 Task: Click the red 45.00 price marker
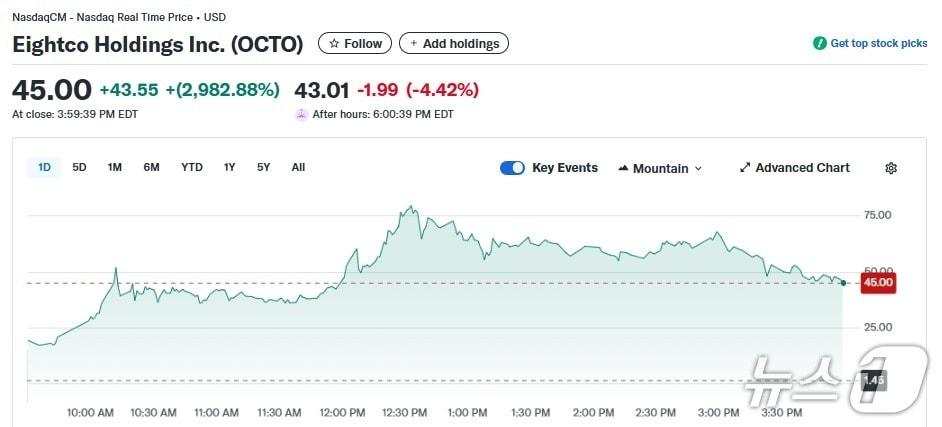tap(877, 283)
